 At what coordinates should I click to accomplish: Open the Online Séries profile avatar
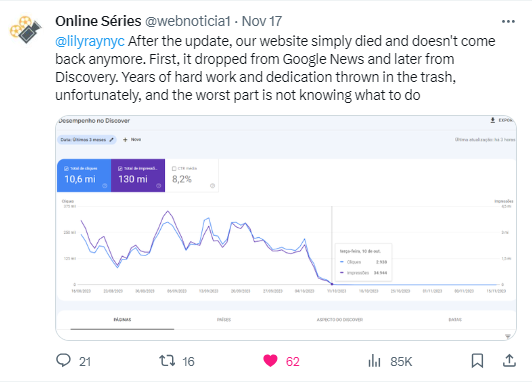(25, 30)
